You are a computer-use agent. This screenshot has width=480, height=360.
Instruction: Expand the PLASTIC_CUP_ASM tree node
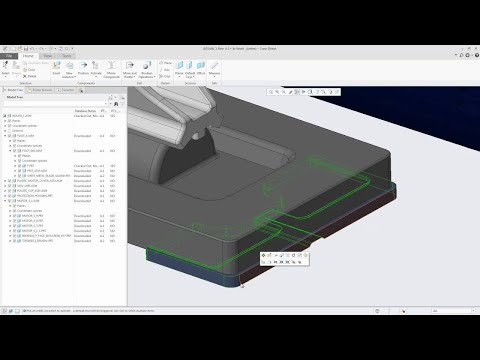[x=5, y=191]
